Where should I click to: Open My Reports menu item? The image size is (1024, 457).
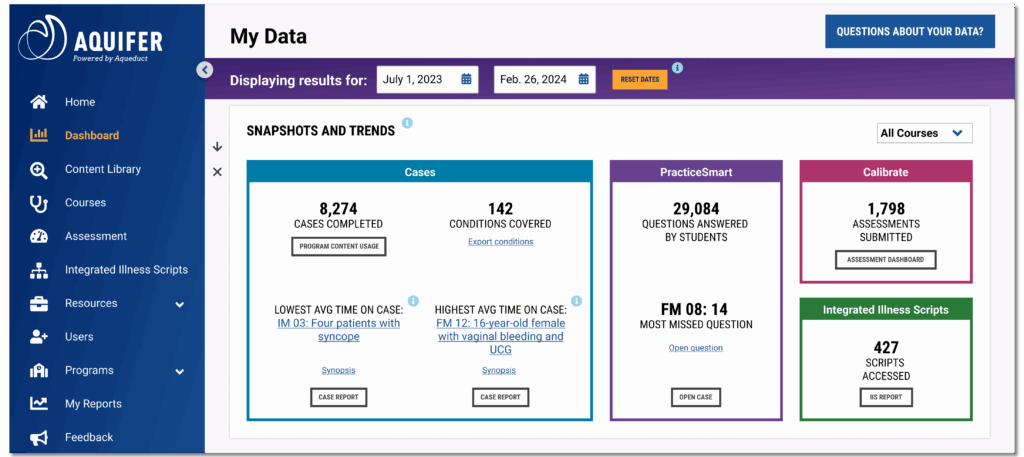coord(93,404)
